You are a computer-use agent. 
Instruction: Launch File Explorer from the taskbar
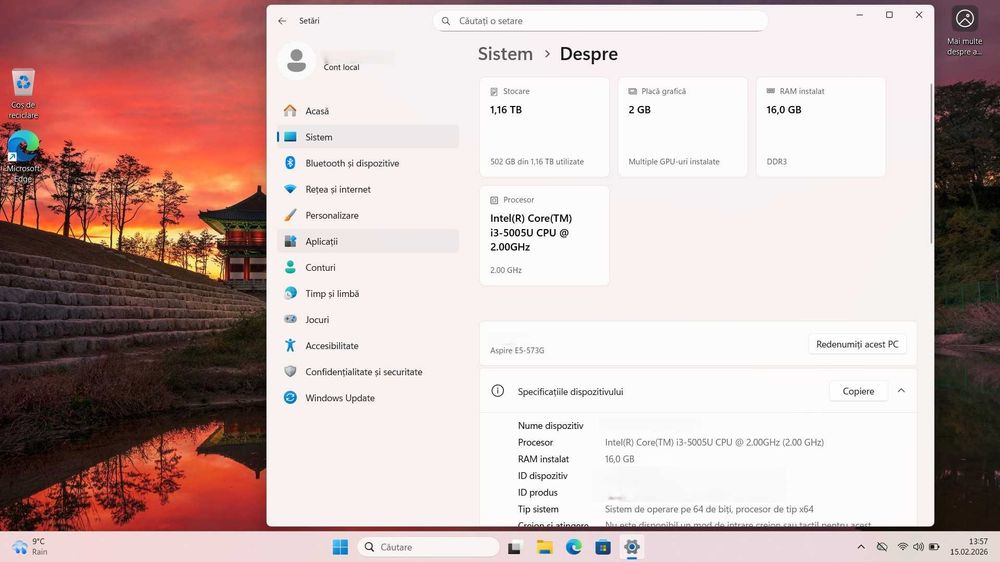click(x=544, y=547)
